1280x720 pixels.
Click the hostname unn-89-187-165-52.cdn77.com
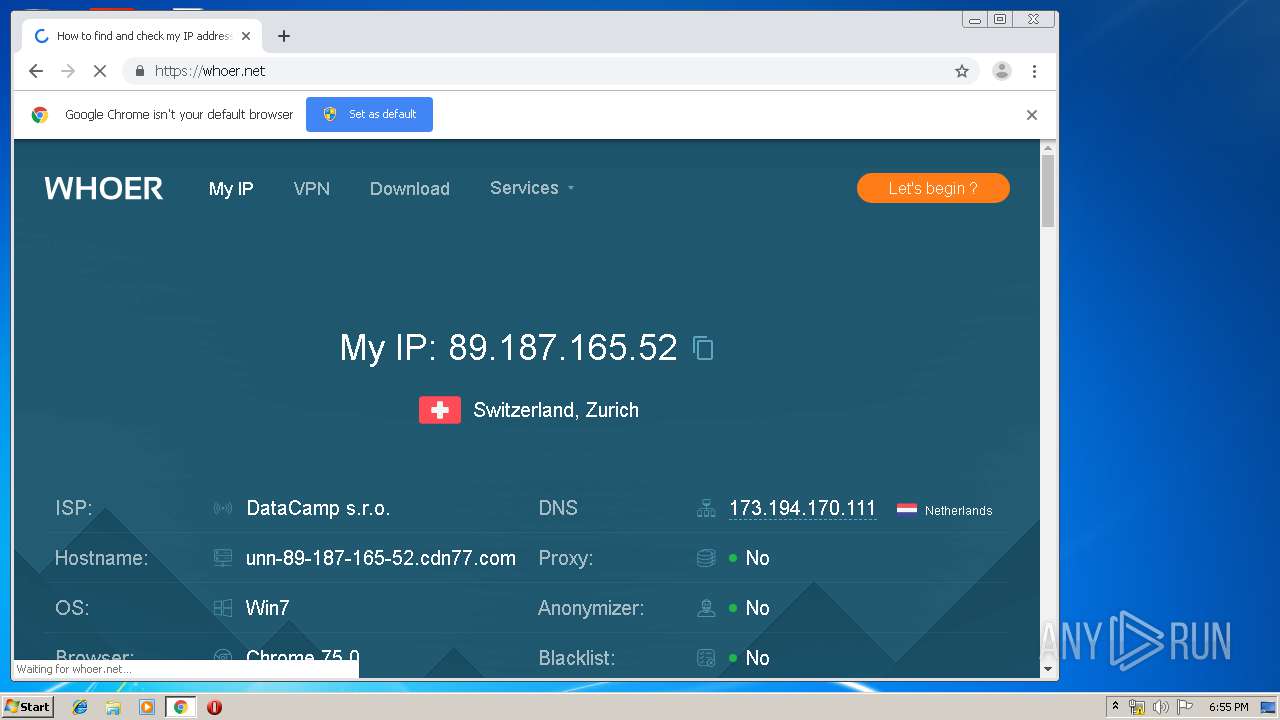(381, 558)
